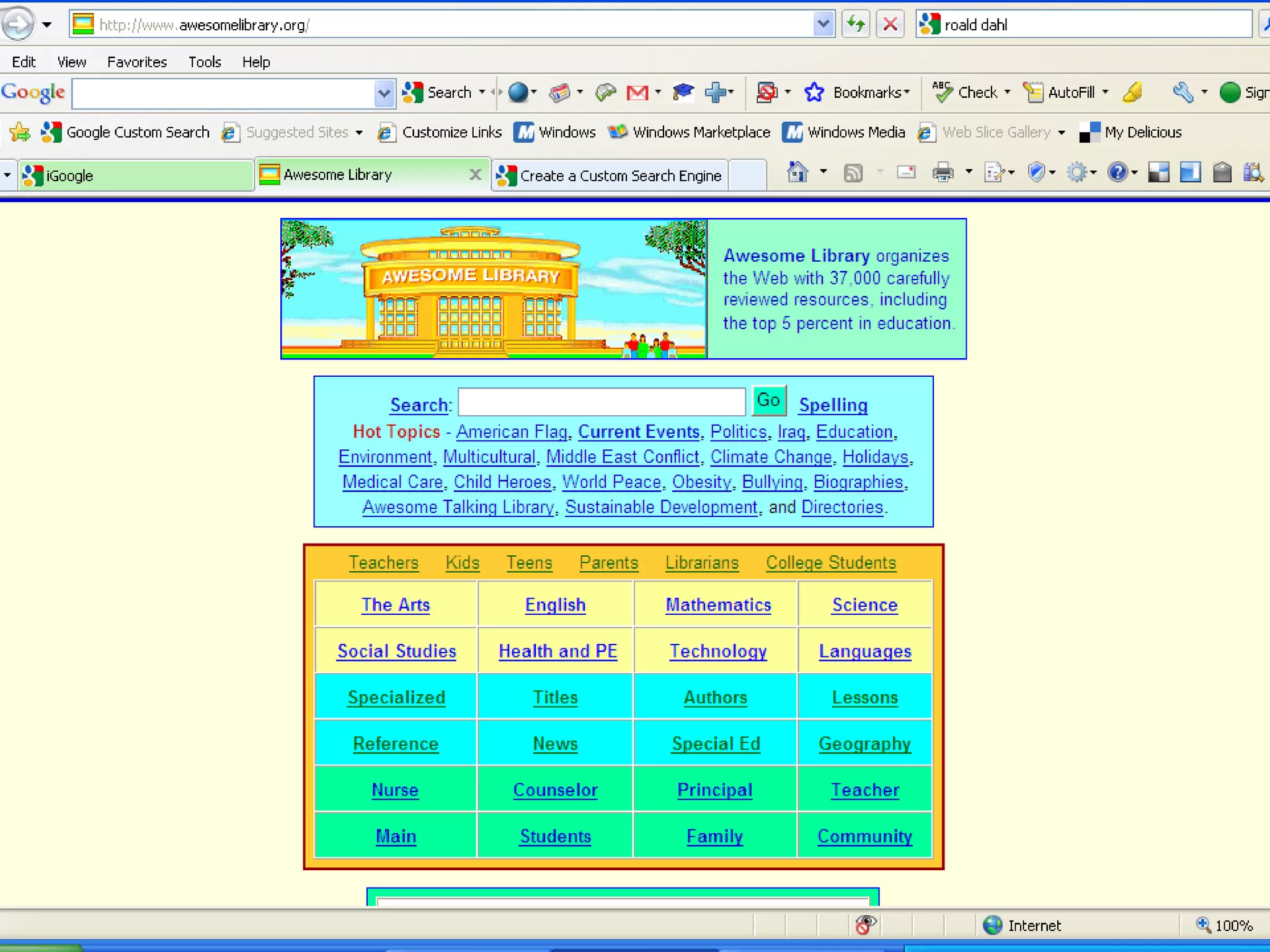1270x952 pixels.
Task: Toggle the popup blocker icon in Google toolbar
Action: [766, 93]
